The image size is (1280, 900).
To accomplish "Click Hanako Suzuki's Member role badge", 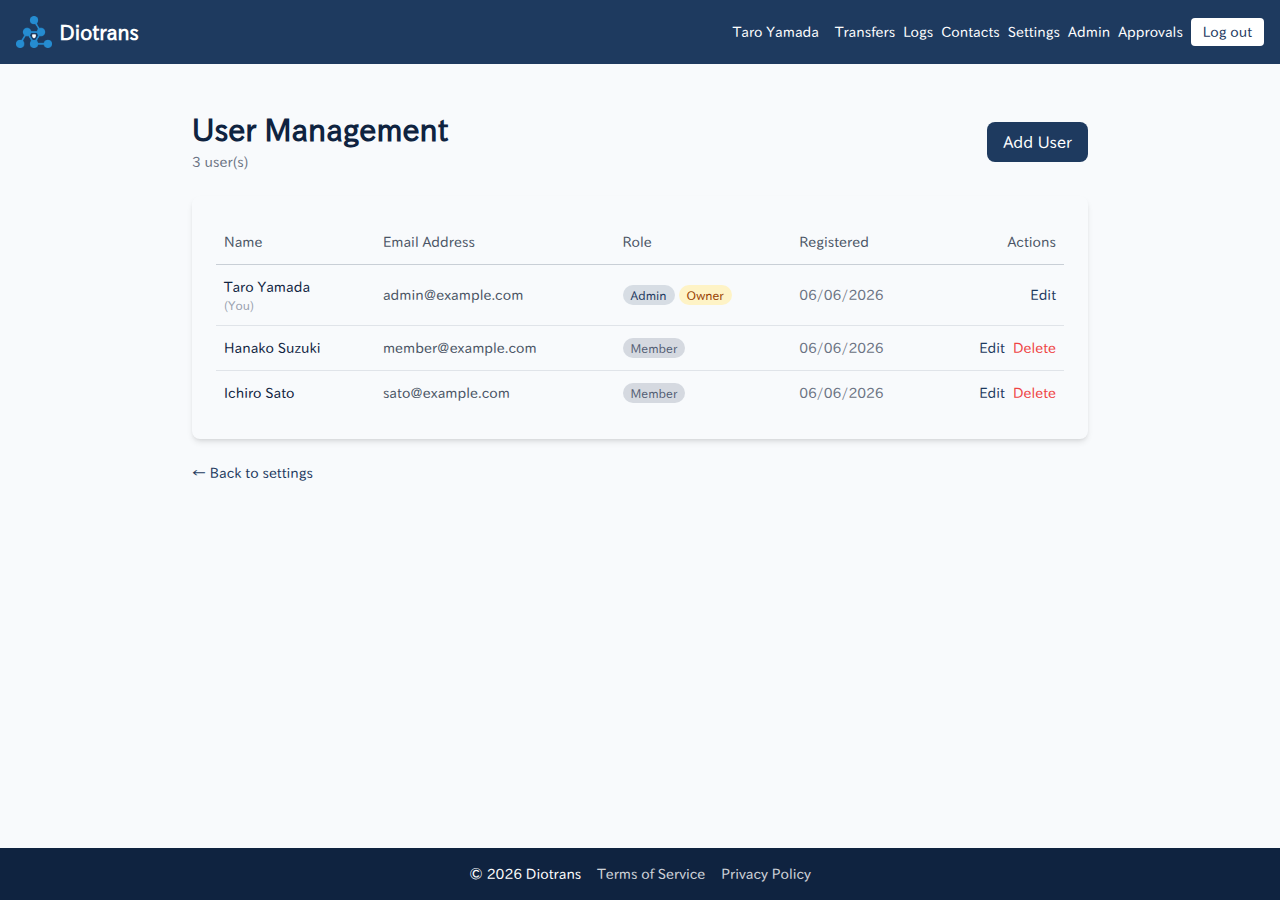I will pyautogui.click(x=654, y=348).
